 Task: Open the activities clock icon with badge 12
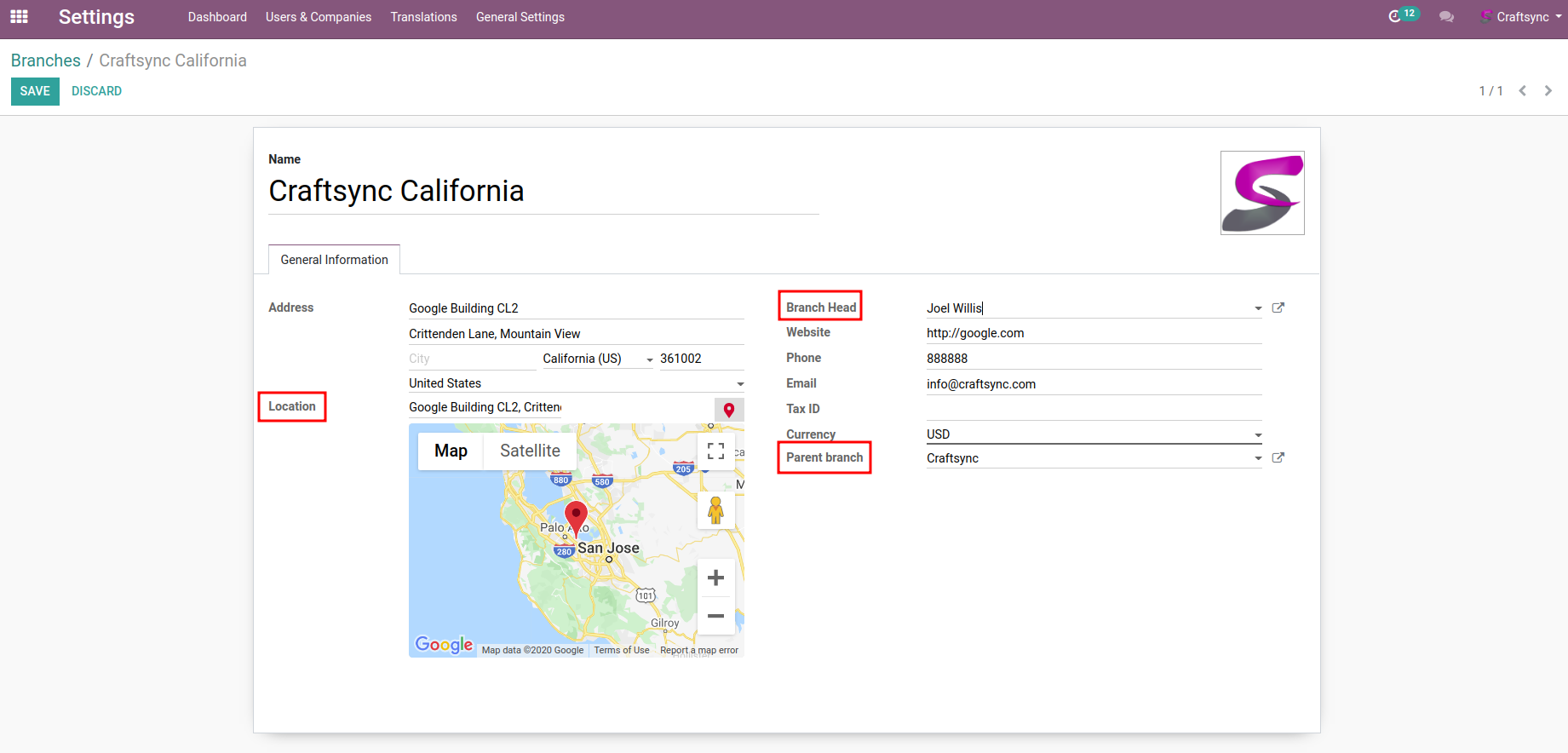click(x=1395, y=16)
